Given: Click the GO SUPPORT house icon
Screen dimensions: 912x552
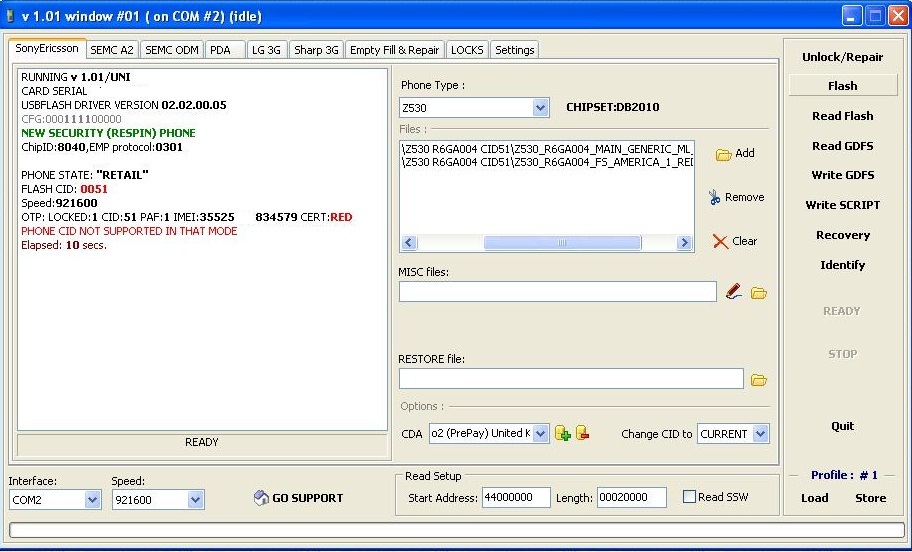Looking at the screenshot, I should coord(261,498).
